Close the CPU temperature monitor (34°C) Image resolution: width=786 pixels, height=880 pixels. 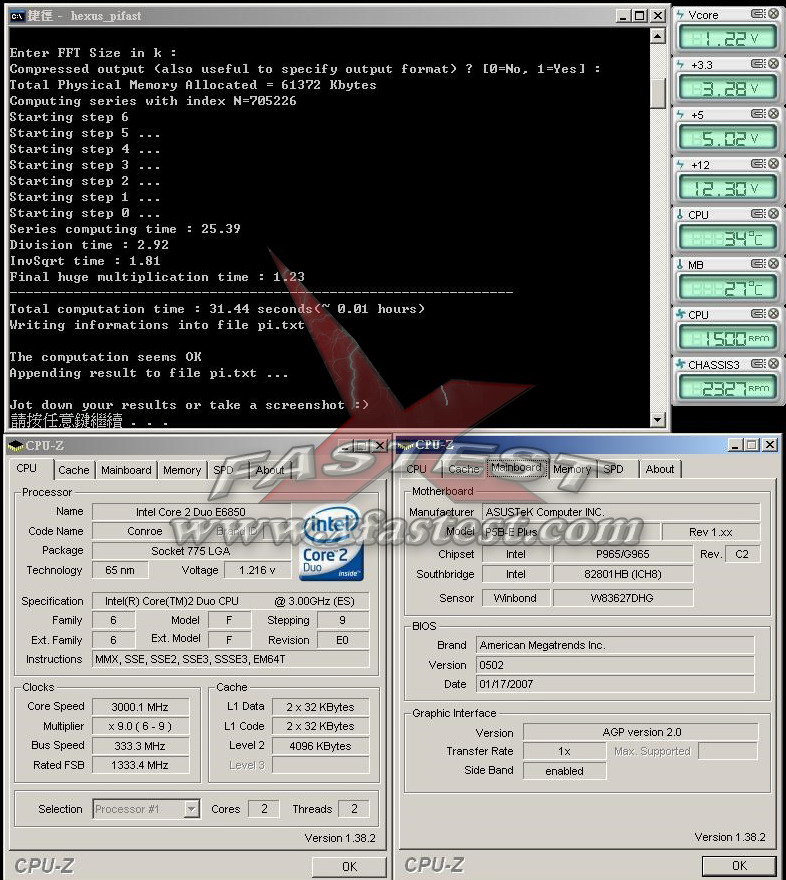pos(773,214)
